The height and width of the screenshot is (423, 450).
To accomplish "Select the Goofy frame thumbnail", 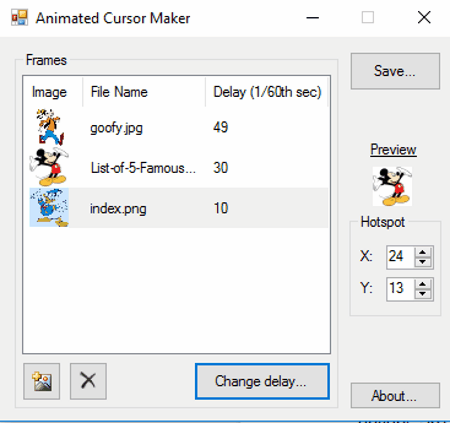I will pyautogui.click(x=50, y=127).
